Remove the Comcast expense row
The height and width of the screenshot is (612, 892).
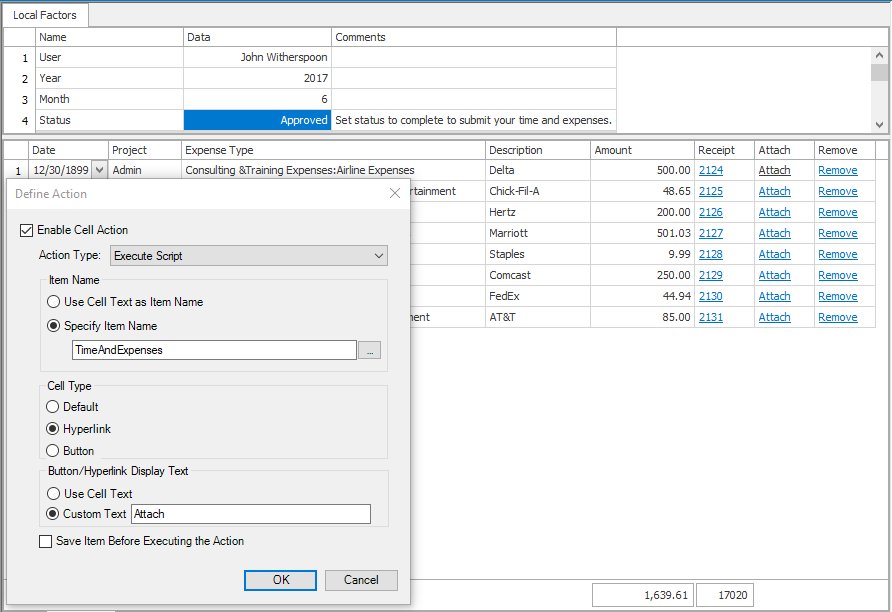[837, 275]
